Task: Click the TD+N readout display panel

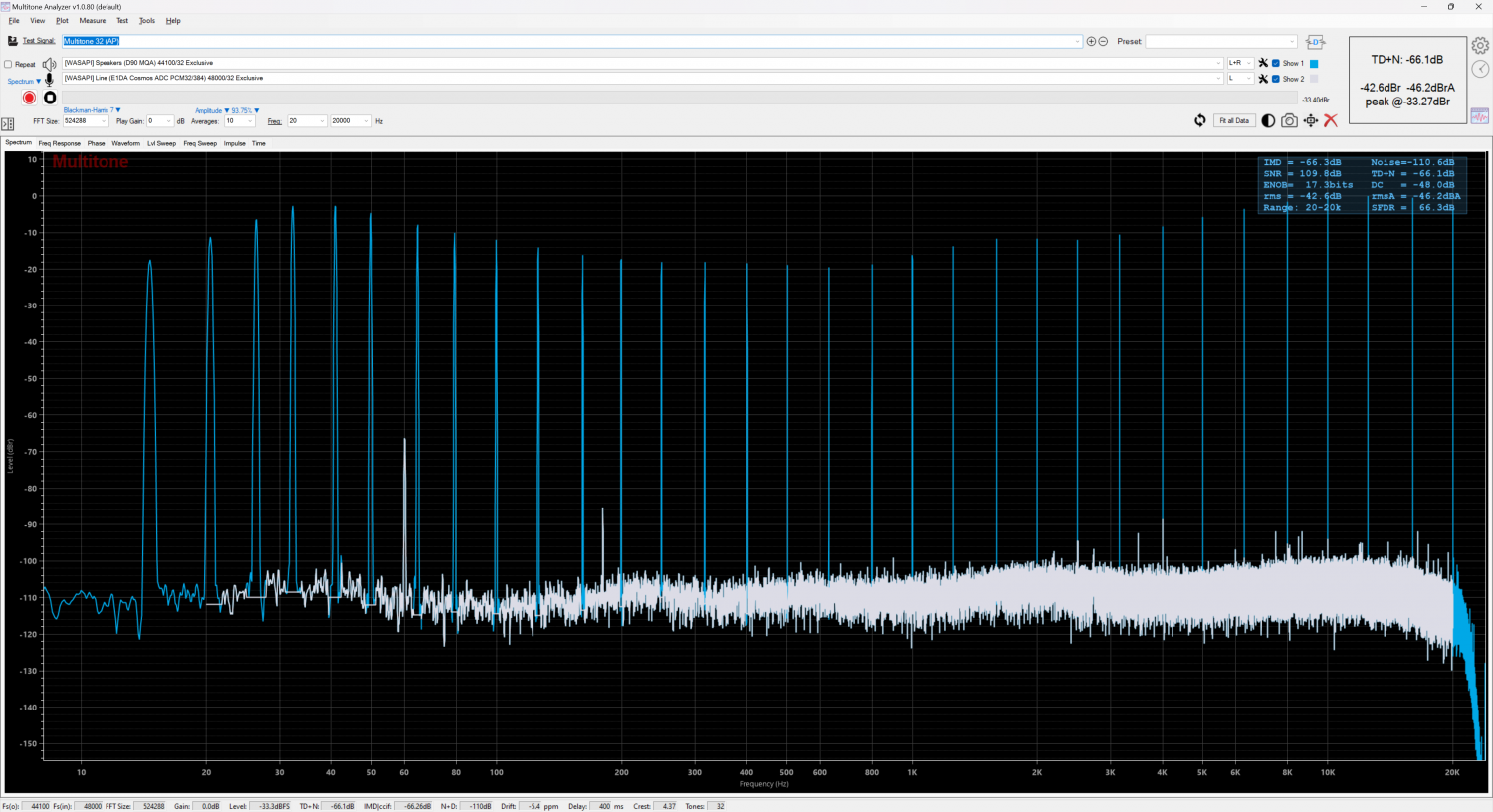Action: tap(1407, 81)
